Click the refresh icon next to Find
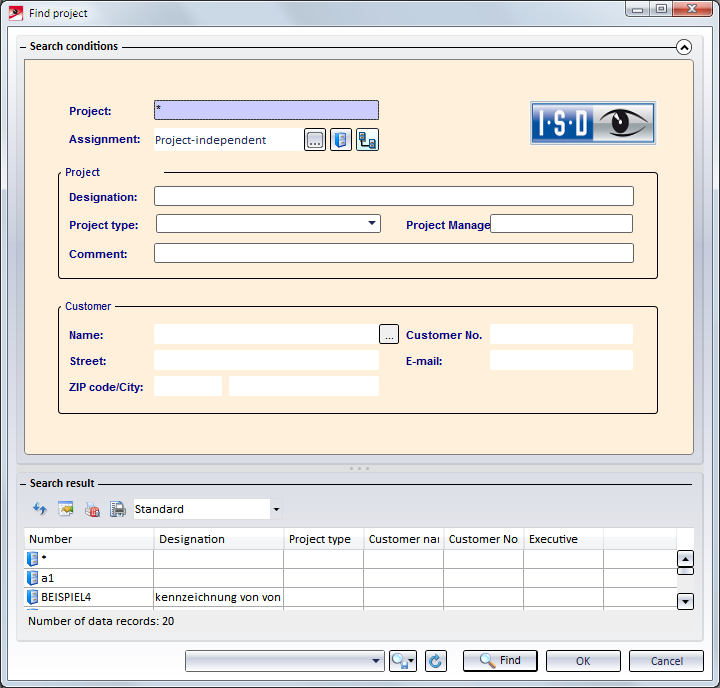This screenshot has height=688, width=720. click(x=435, y=661)
